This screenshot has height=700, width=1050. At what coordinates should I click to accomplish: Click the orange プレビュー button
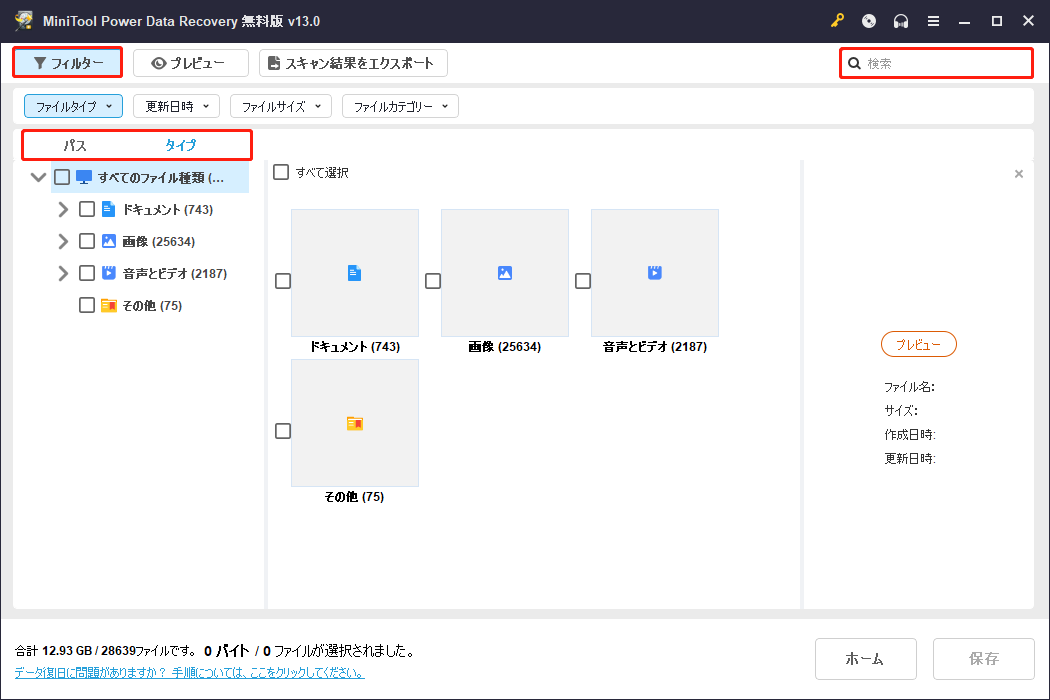click(x=918, y=344)
